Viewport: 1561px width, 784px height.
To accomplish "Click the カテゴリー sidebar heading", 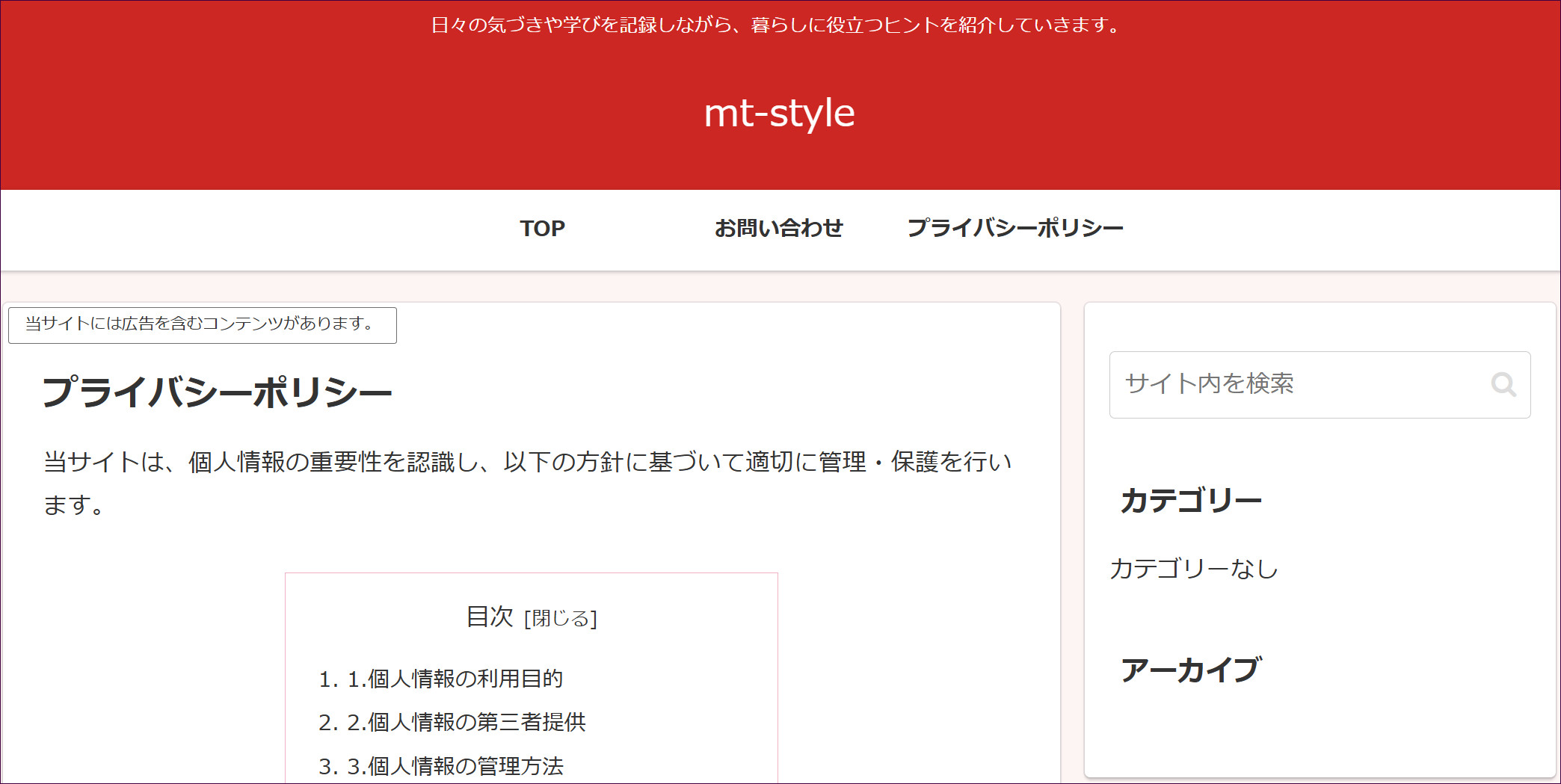I will [x=1191, y=500].
